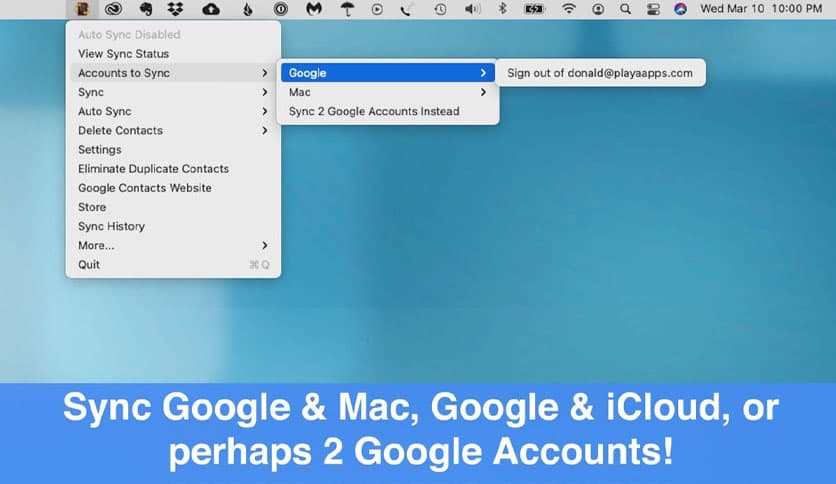Open the Time Machine menu bar icon

tap(440, 9)
